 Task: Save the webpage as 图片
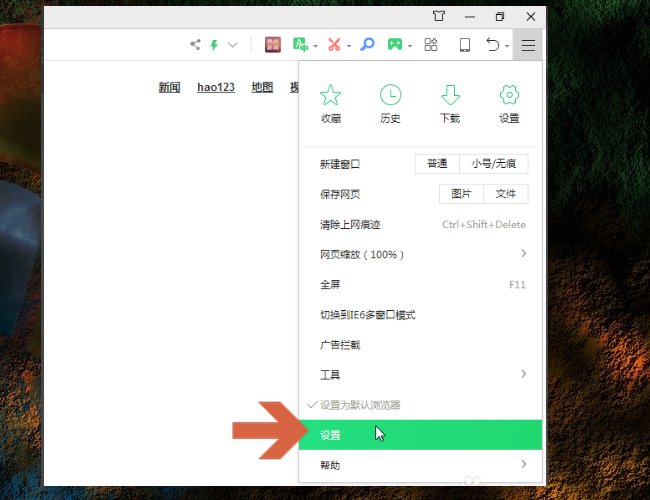(x=461, y=194)
